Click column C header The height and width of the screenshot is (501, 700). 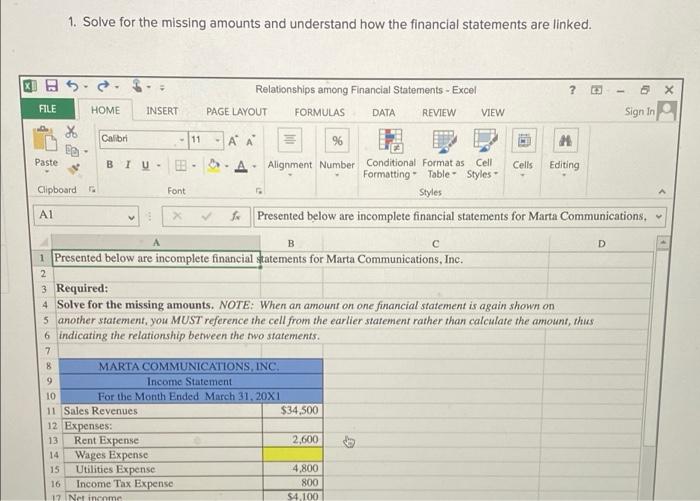436,244
